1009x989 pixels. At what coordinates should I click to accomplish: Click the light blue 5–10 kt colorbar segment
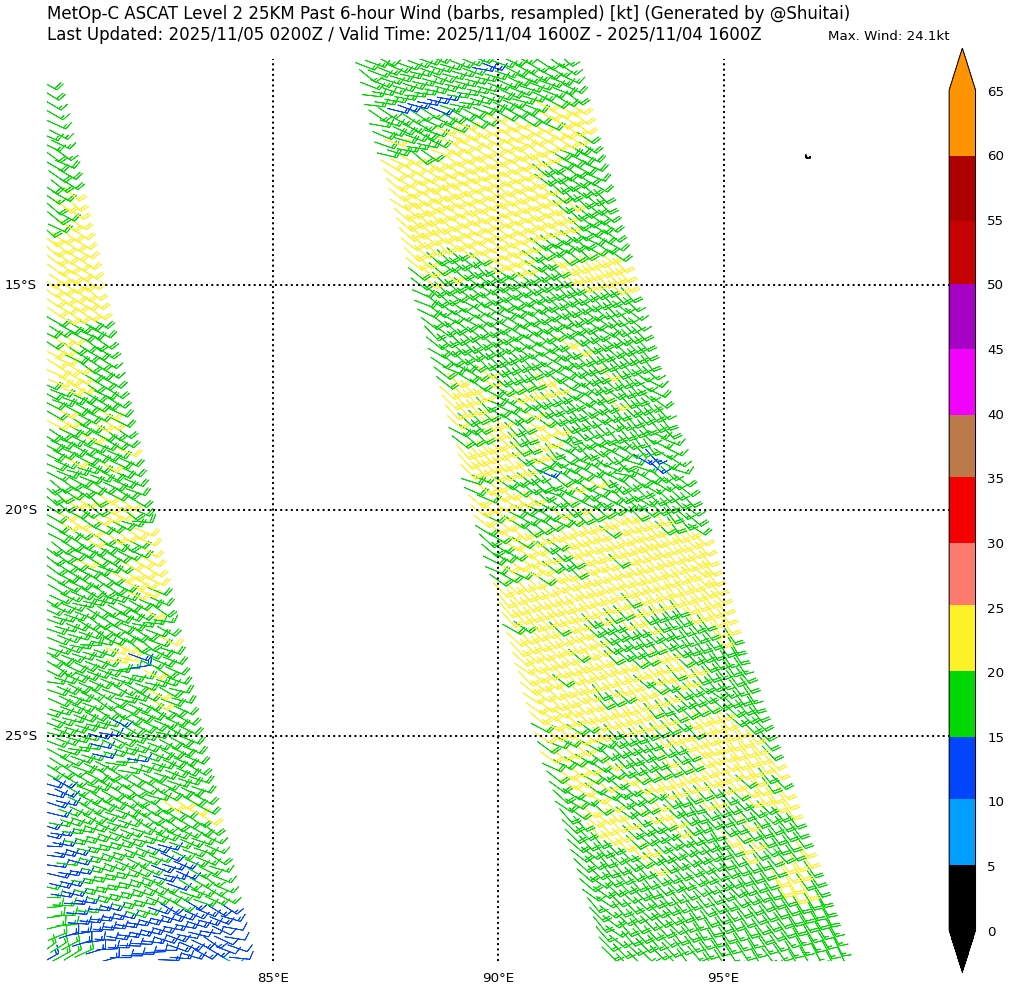961,832
